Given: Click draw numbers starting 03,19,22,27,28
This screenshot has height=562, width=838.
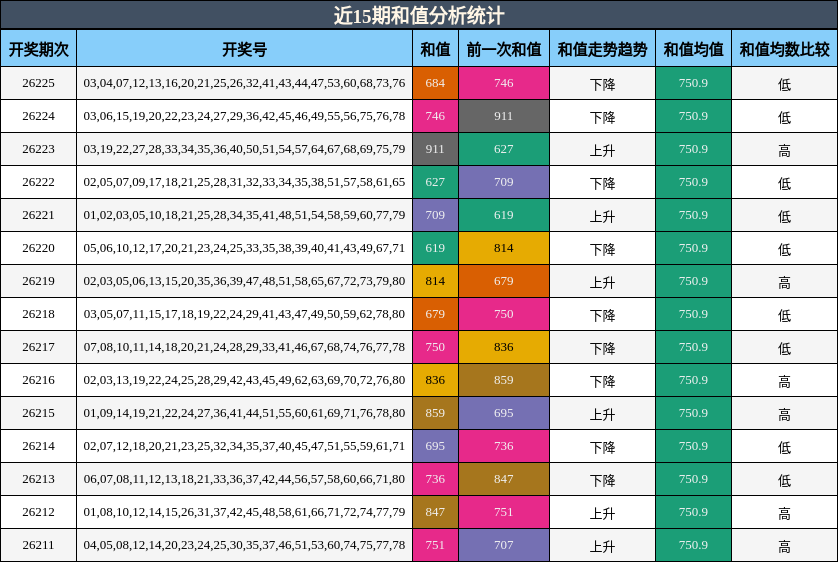Looking at the screenshot, I should 244,149.
